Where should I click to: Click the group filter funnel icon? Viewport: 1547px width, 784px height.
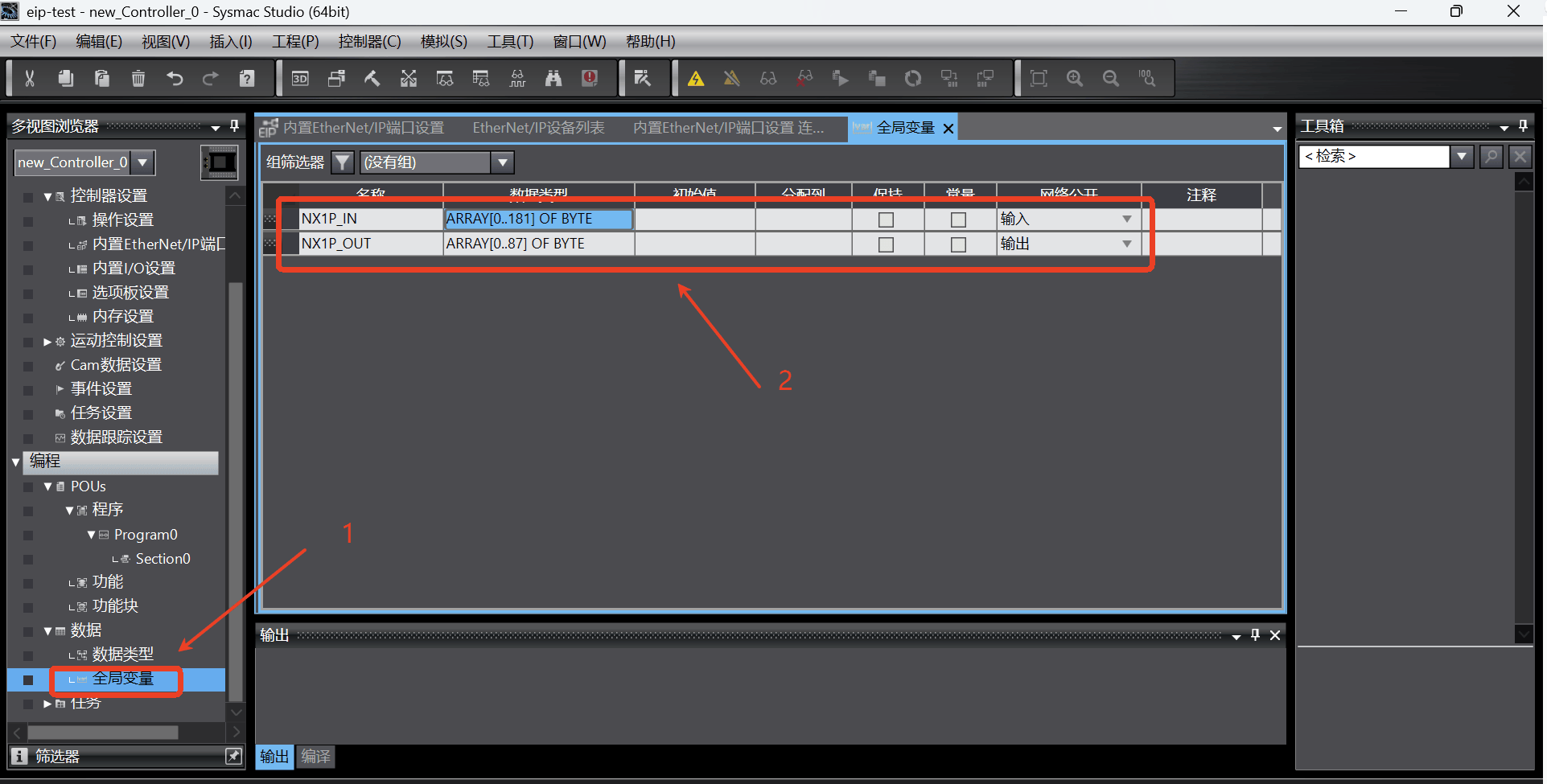[x=343, y=162]
